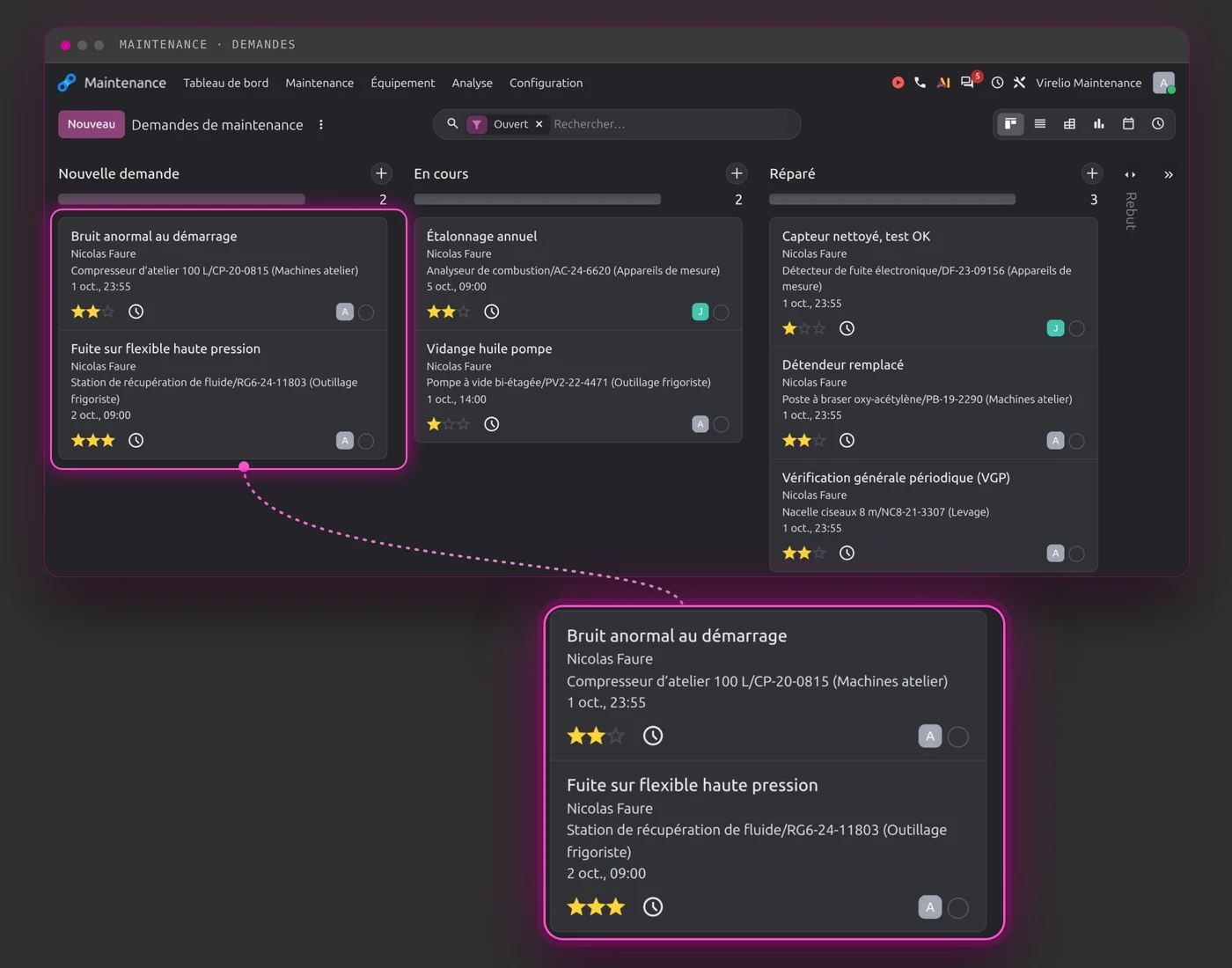1232x968 pixels.
Task: Click the Nouvelle demande column header title
Action: click(x=119, y=173)
